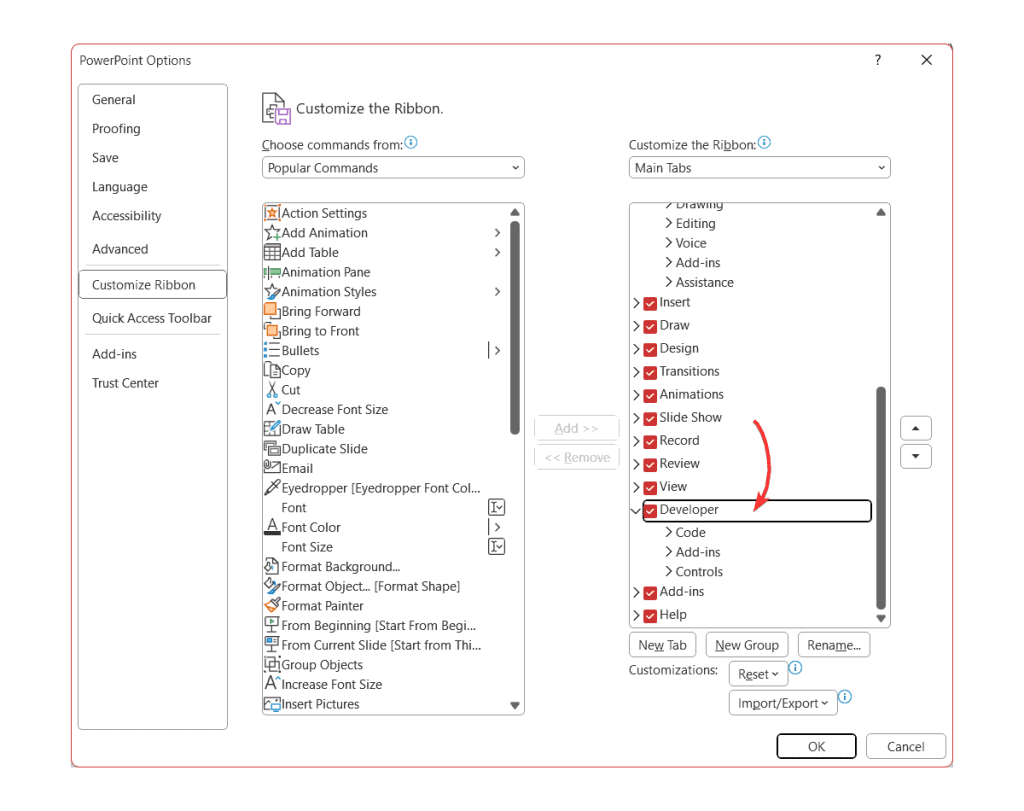Uncheck the Review tab checkbox

click(648, 463)
